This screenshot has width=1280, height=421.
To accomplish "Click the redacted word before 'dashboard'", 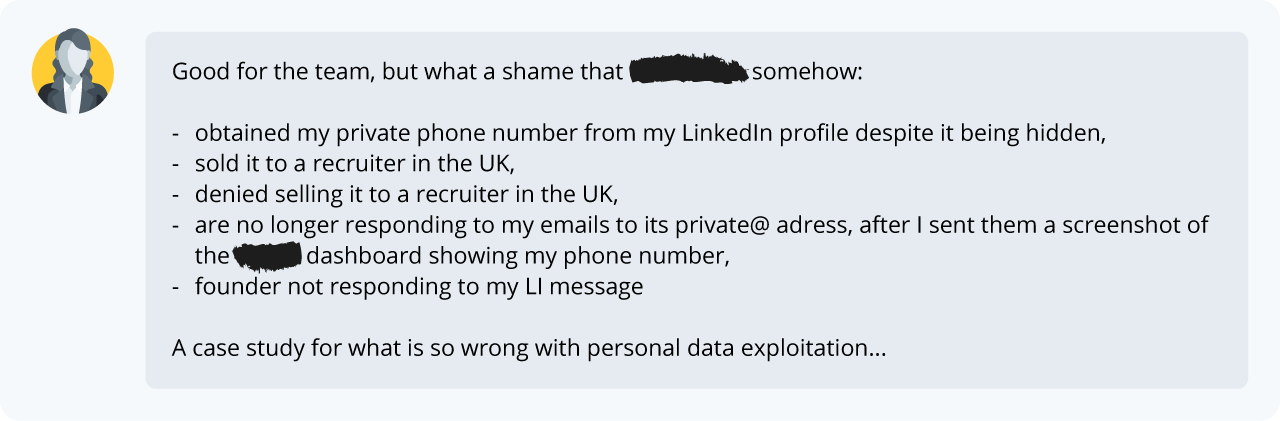I will click(x=267, y=255).
